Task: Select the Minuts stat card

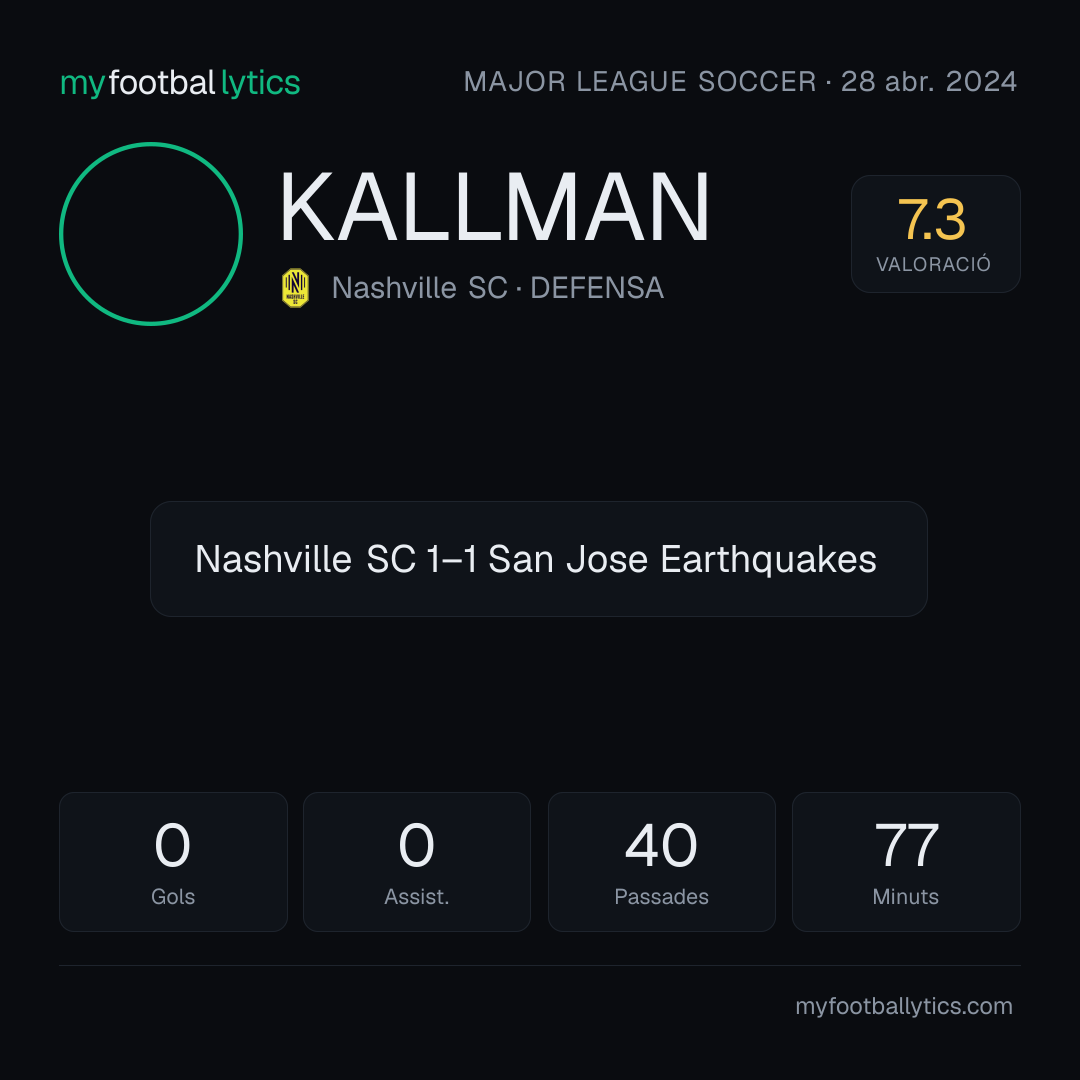Action: [x=906, y=862]
